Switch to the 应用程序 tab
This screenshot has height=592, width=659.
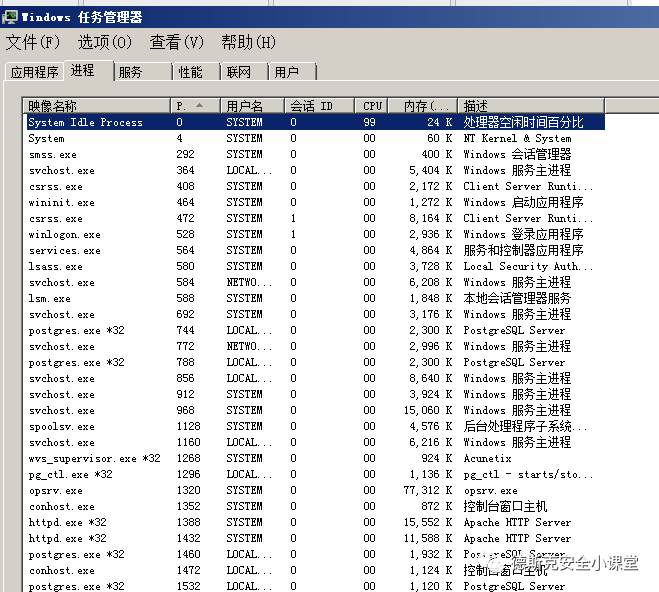pos(34,73)
